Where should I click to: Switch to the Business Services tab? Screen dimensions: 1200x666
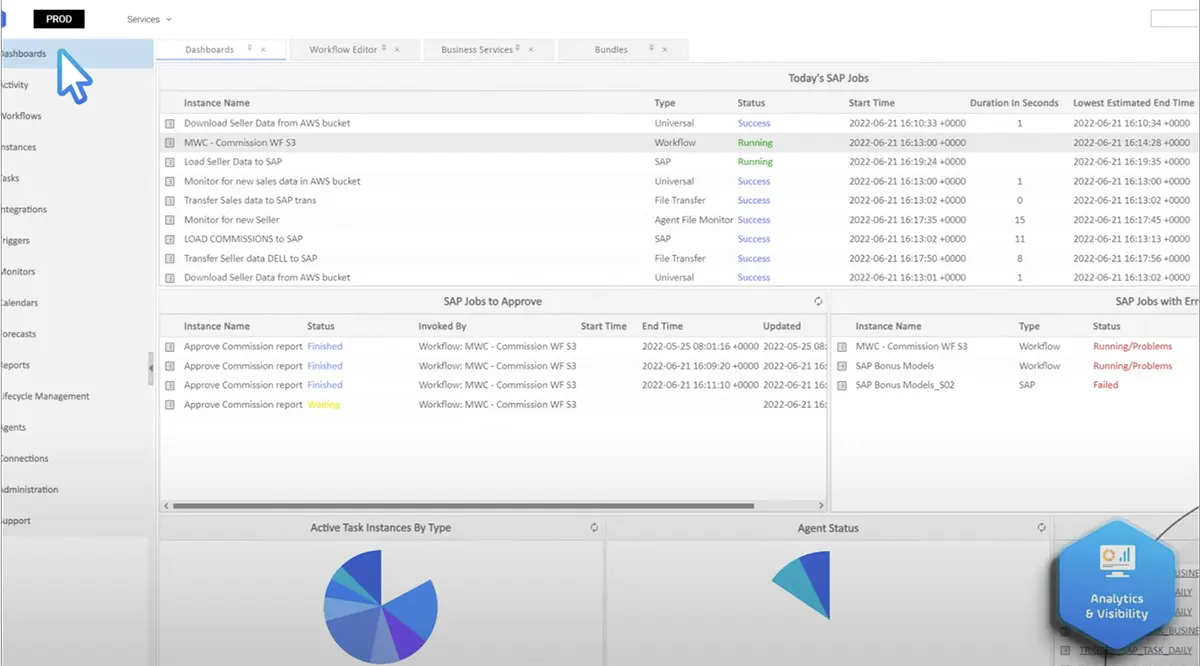476,50
